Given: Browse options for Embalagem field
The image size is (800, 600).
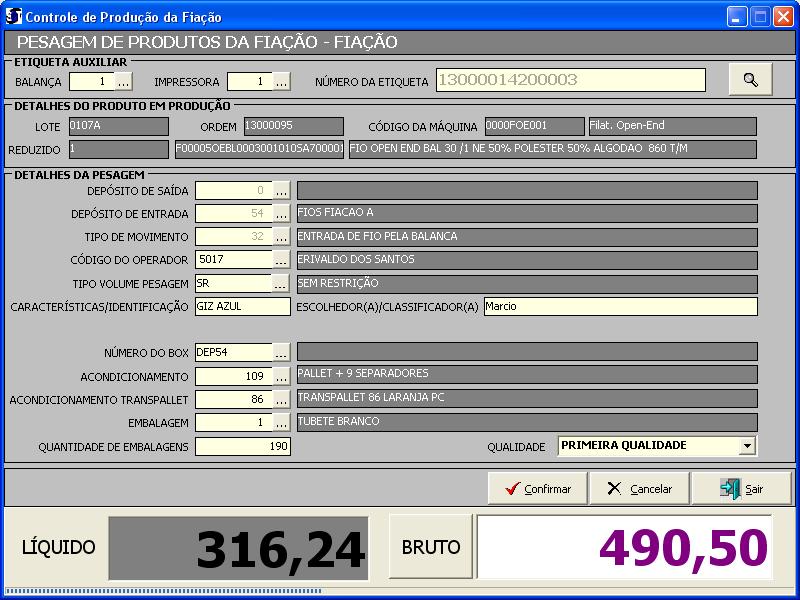Looking at the screenshot, I should coord(282,423).
